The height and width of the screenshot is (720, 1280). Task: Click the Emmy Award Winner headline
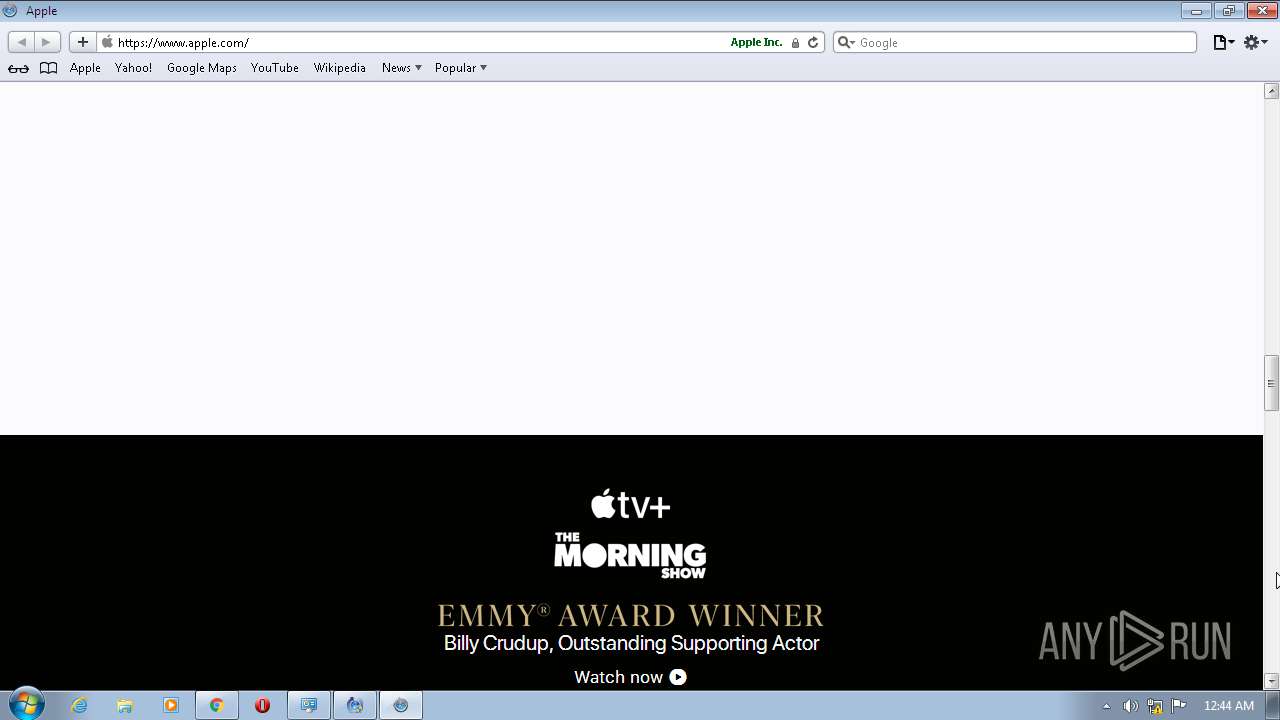click(631, 615)
